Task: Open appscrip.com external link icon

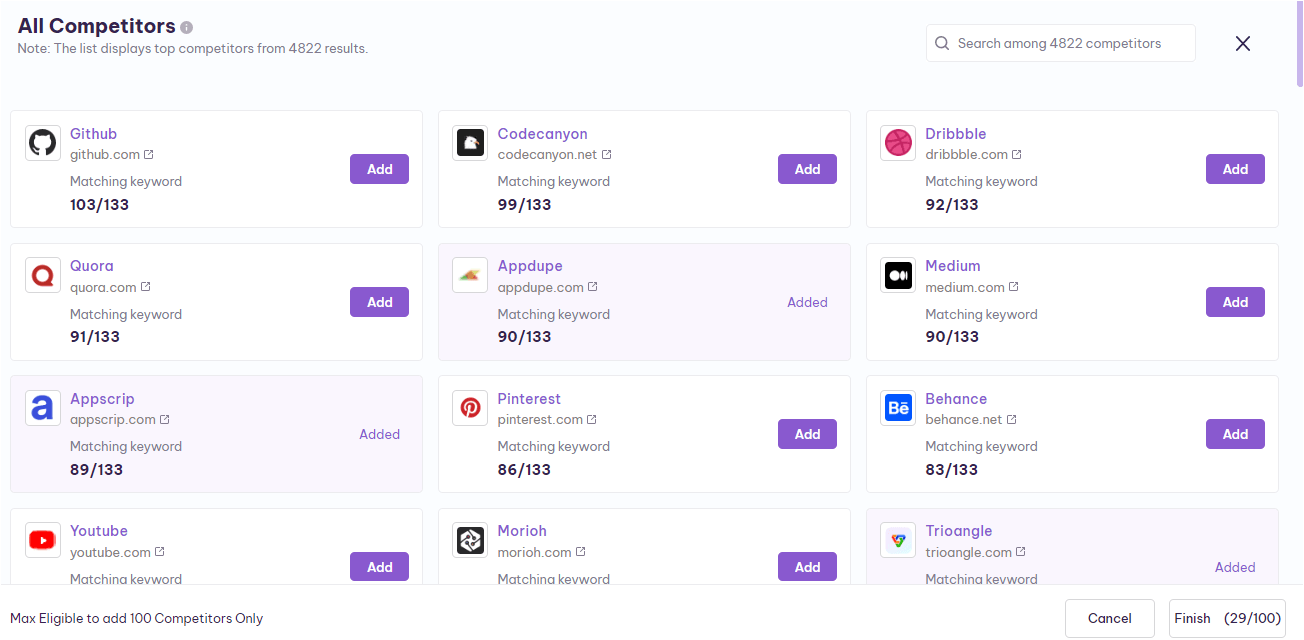Action: coord(165,420)
